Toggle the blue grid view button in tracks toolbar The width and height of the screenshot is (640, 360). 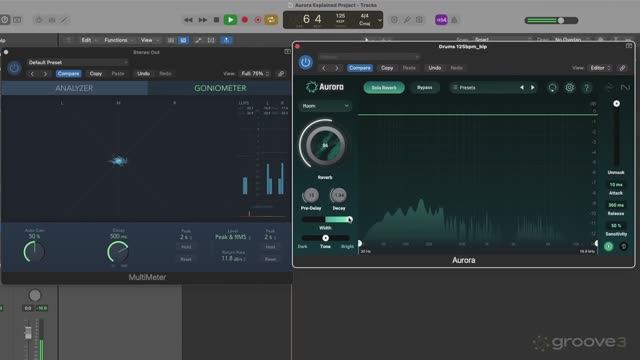(x=184, y=40)
